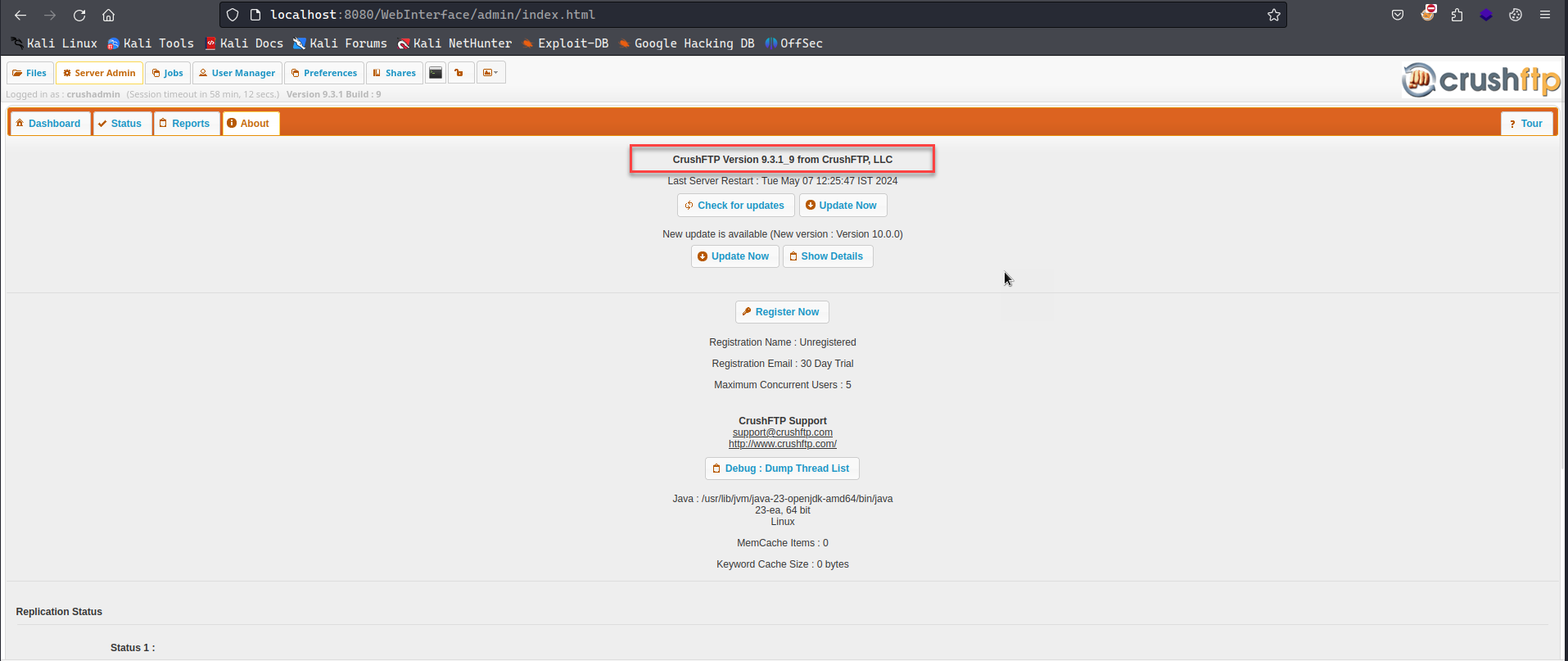
Task: Select the About tab
Action: [251, 124]
